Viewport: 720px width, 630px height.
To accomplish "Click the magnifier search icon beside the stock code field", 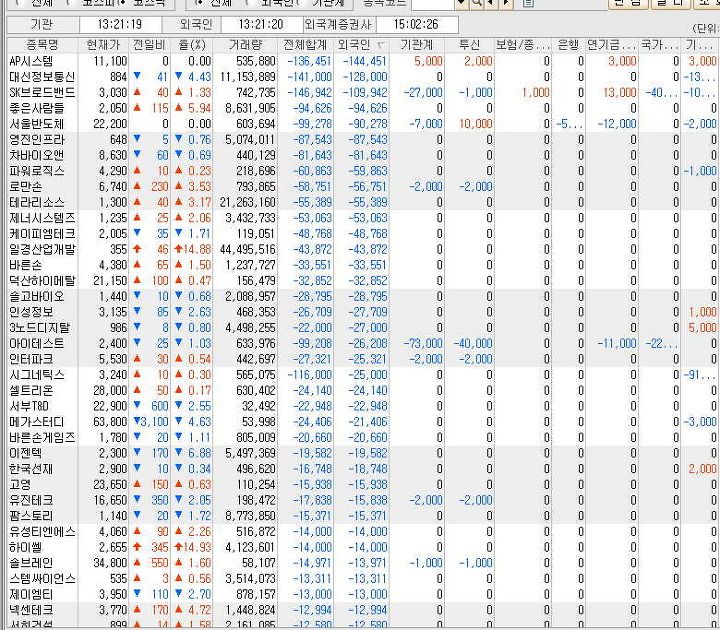I will point(477,3).
